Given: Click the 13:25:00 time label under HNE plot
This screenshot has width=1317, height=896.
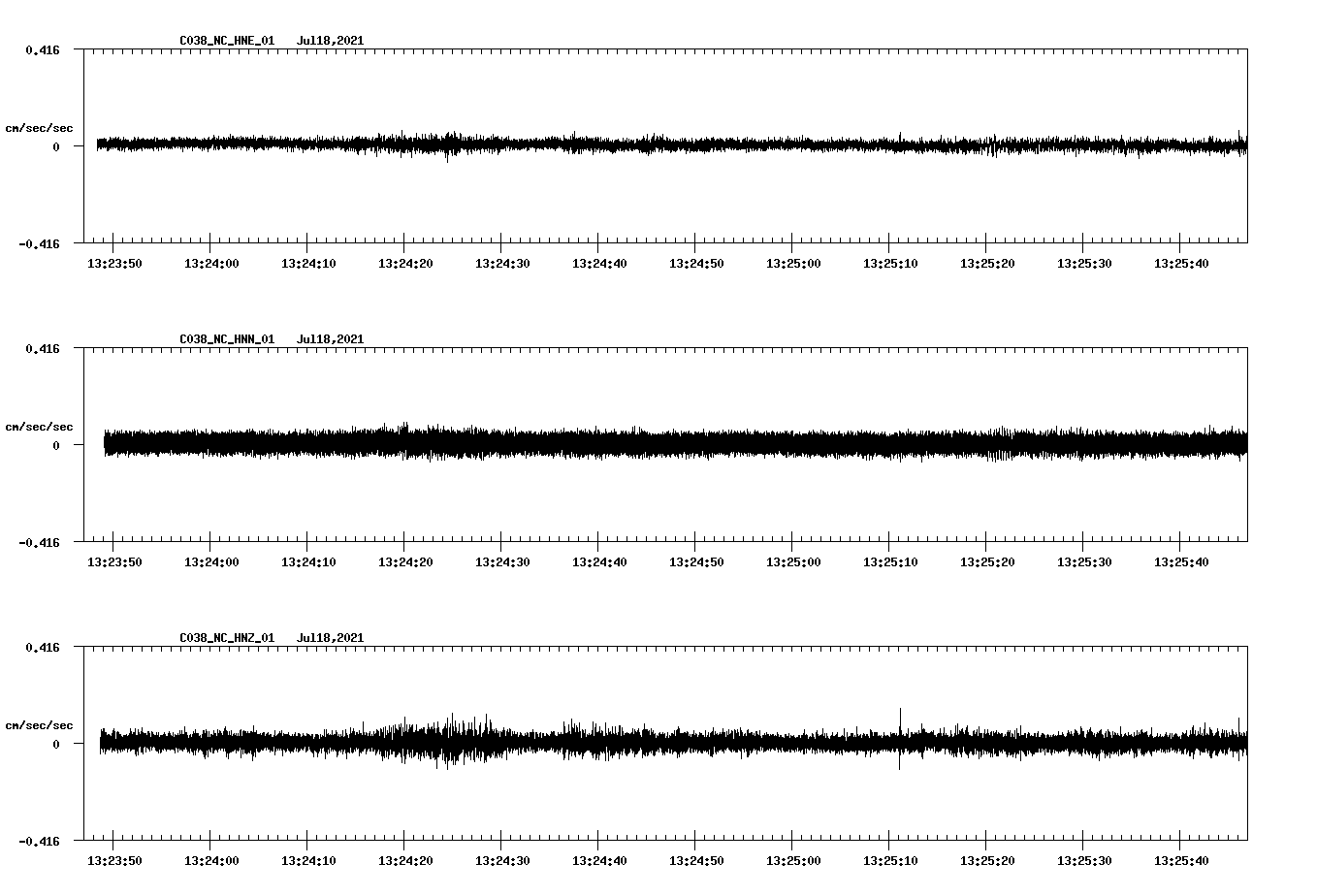Looking at the screenshot, I should click(793, 264).
